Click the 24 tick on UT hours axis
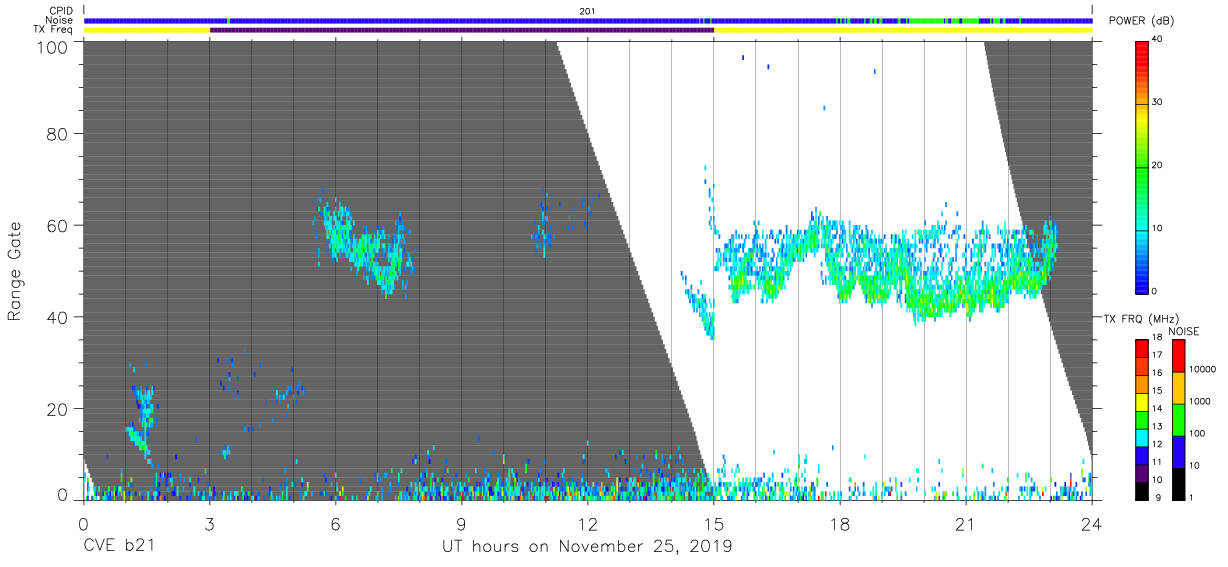 pos(1092,523)
